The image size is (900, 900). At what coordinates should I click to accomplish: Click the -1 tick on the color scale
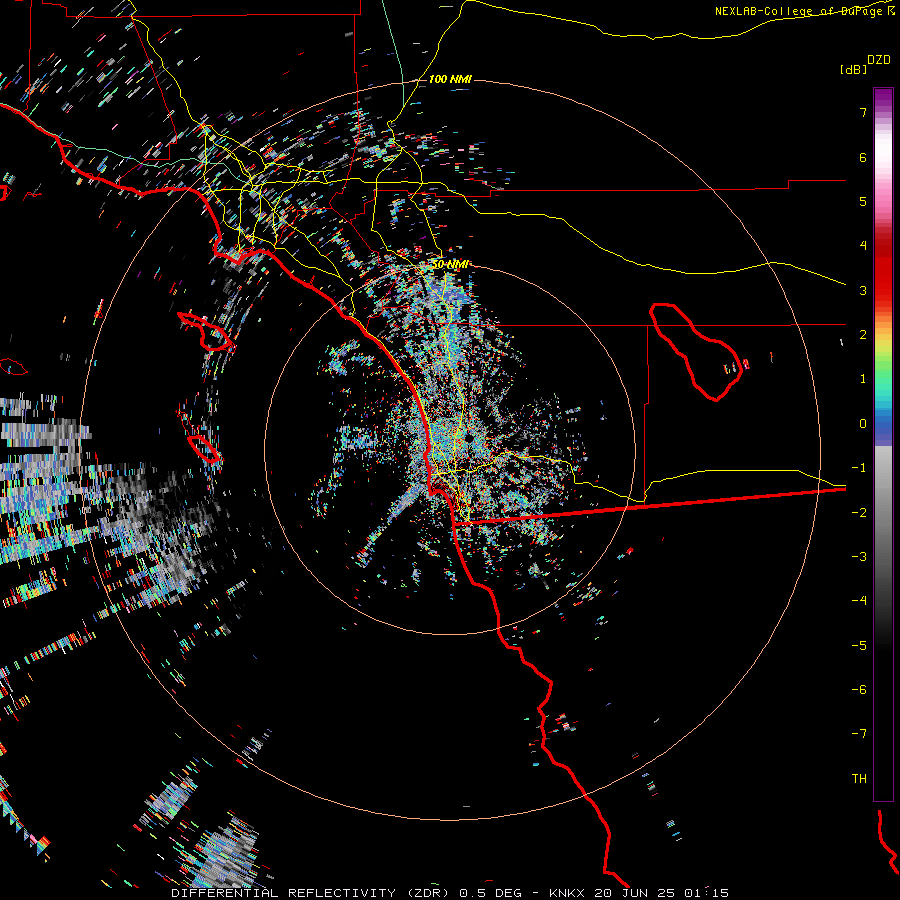pyautogui.click(x=859, y=468)
